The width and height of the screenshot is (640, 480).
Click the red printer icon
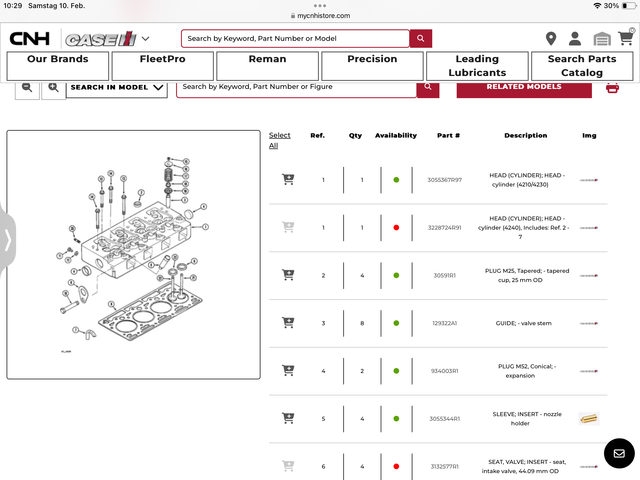612,88
